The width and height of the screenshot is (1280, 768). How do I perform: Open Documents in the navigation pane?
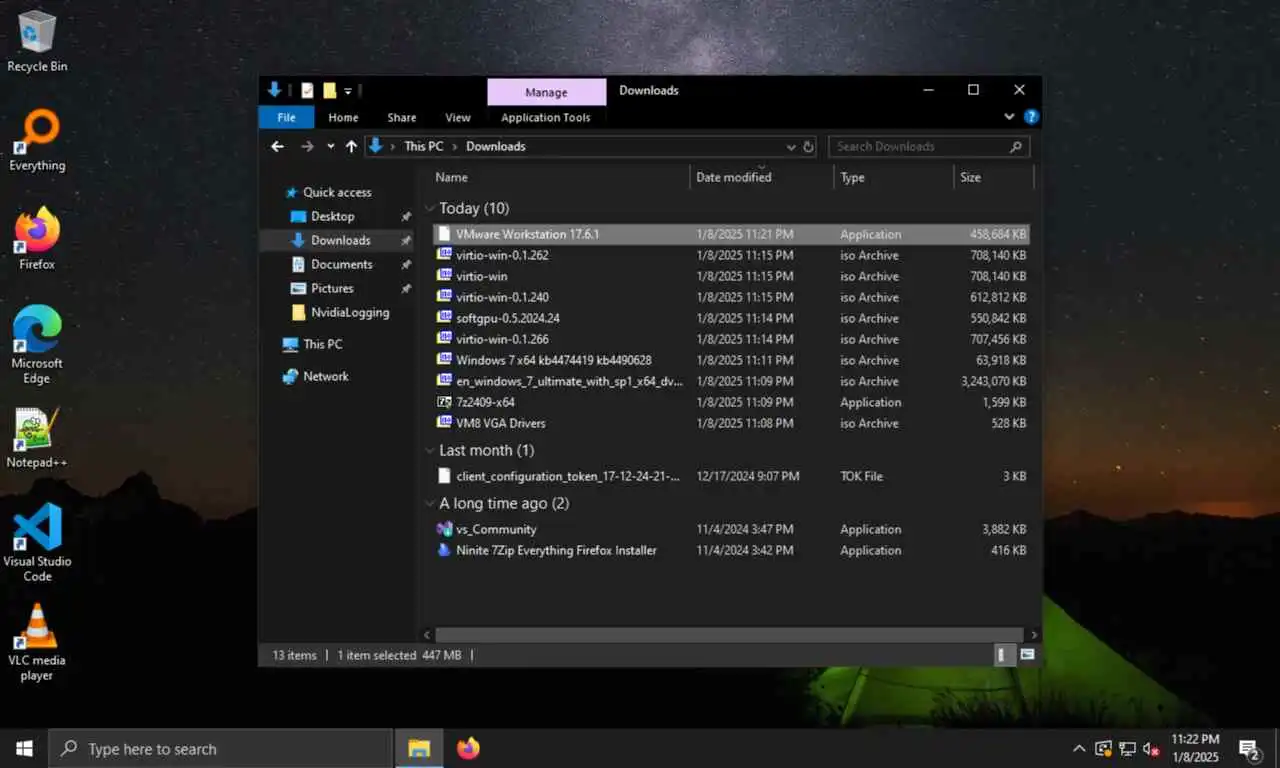point(341,264)
